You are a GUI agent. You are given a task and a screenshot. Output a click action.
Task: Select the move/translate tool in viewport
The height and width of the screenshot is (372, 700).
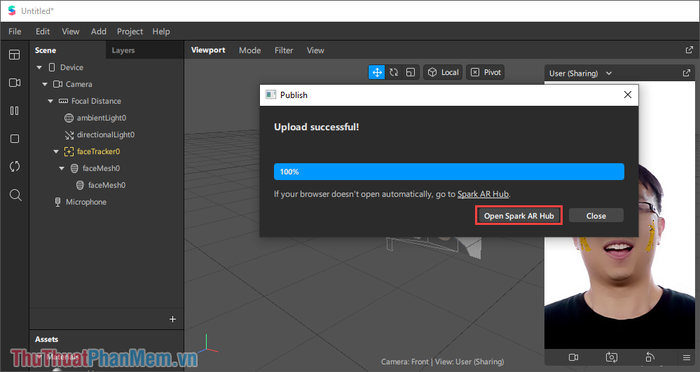pos(377,72)
